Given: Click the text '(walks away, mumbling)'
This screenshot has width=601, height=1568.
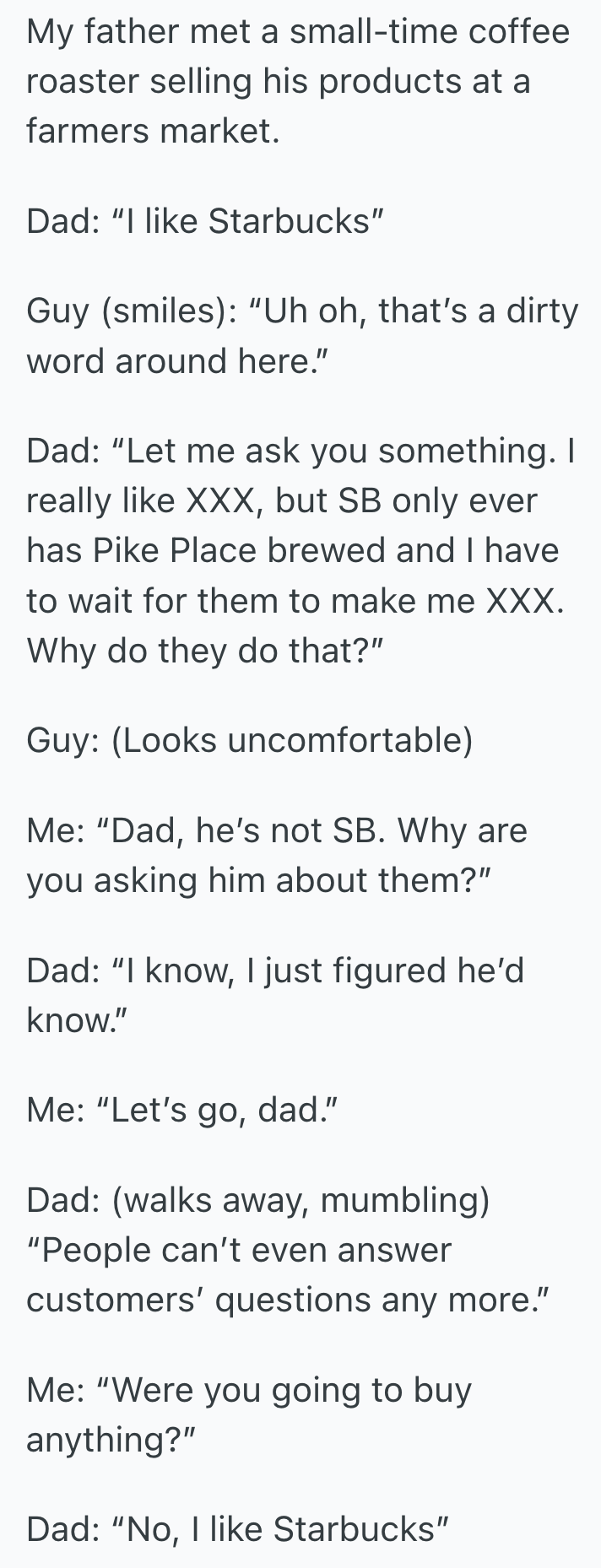Looking at the screenshot, I should click(300, 1201).
